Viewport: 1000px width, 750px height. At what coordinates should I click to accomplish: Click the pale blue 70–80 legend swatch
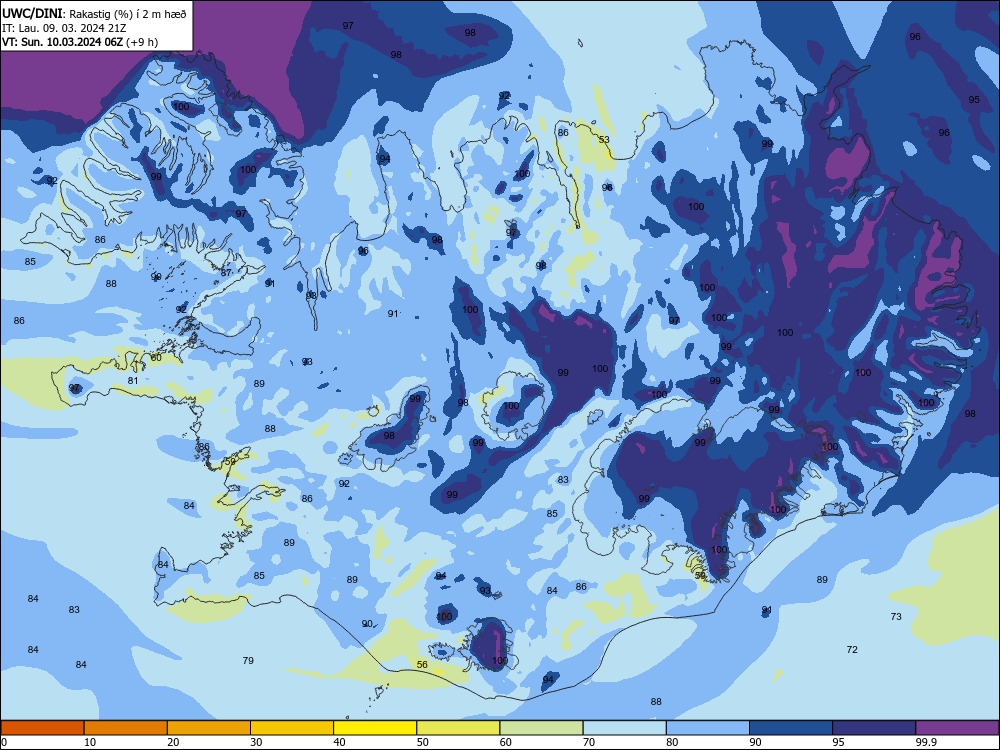click(625, 728)
